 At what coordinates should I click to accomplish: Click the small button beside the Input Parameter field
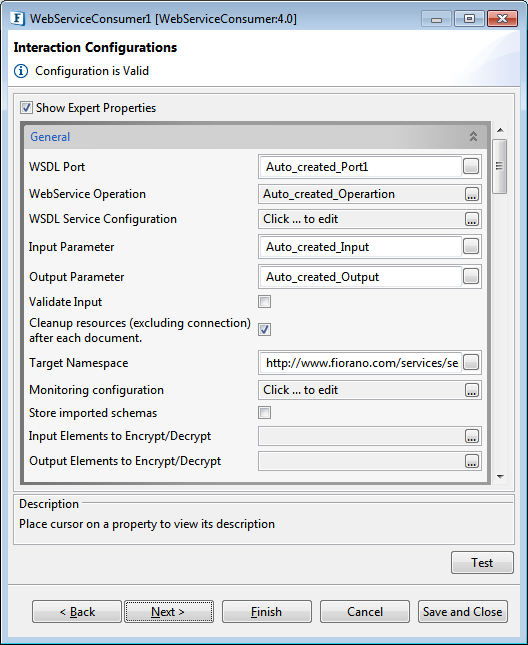(x=471, y=246)
